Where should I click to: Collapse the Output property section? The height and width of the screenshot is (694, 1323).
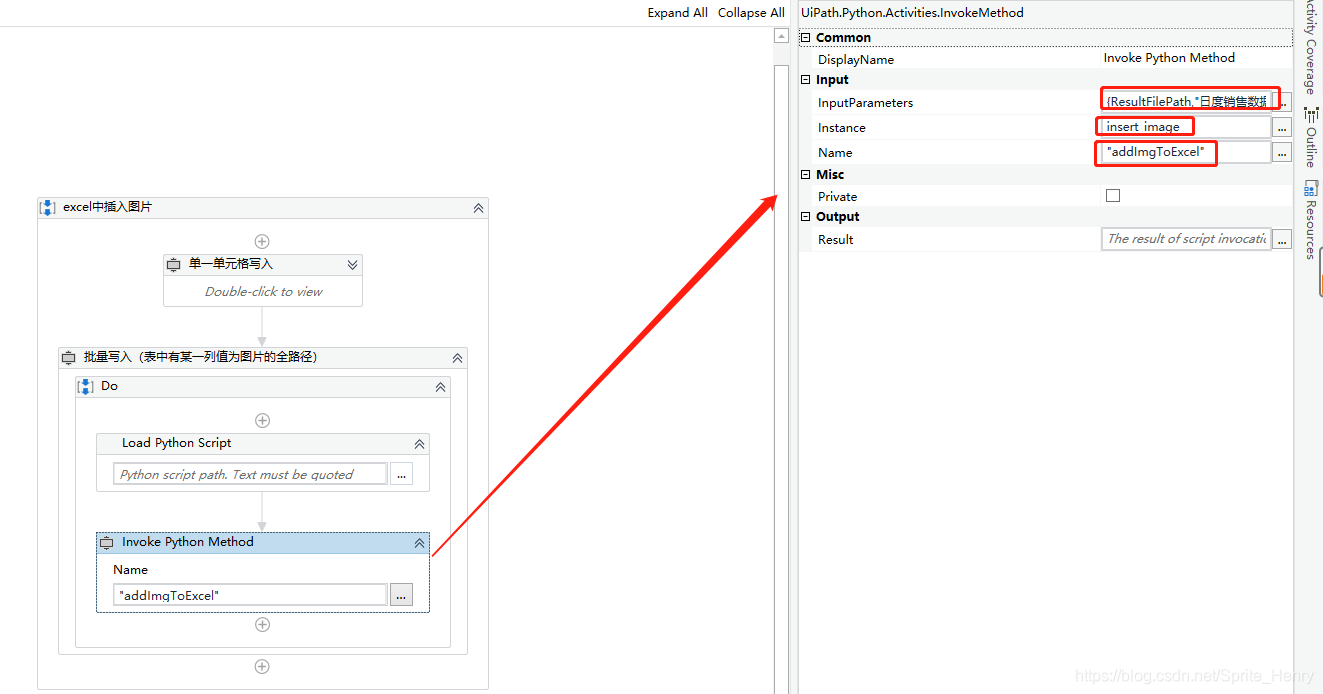(806, 216)
